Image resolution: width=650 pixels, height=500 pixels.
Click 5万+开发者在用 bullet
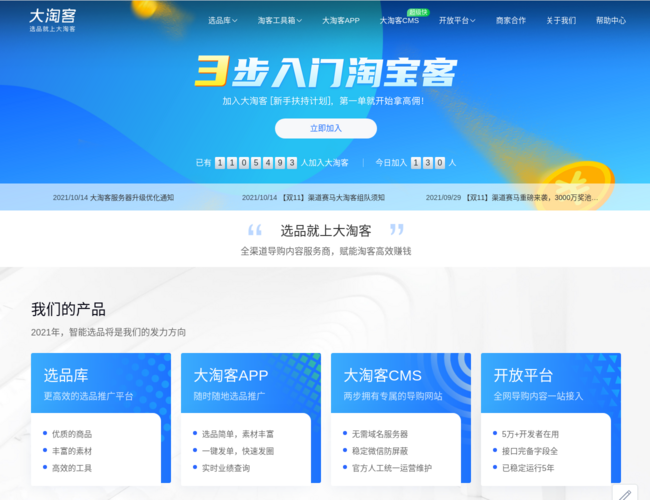530,434
